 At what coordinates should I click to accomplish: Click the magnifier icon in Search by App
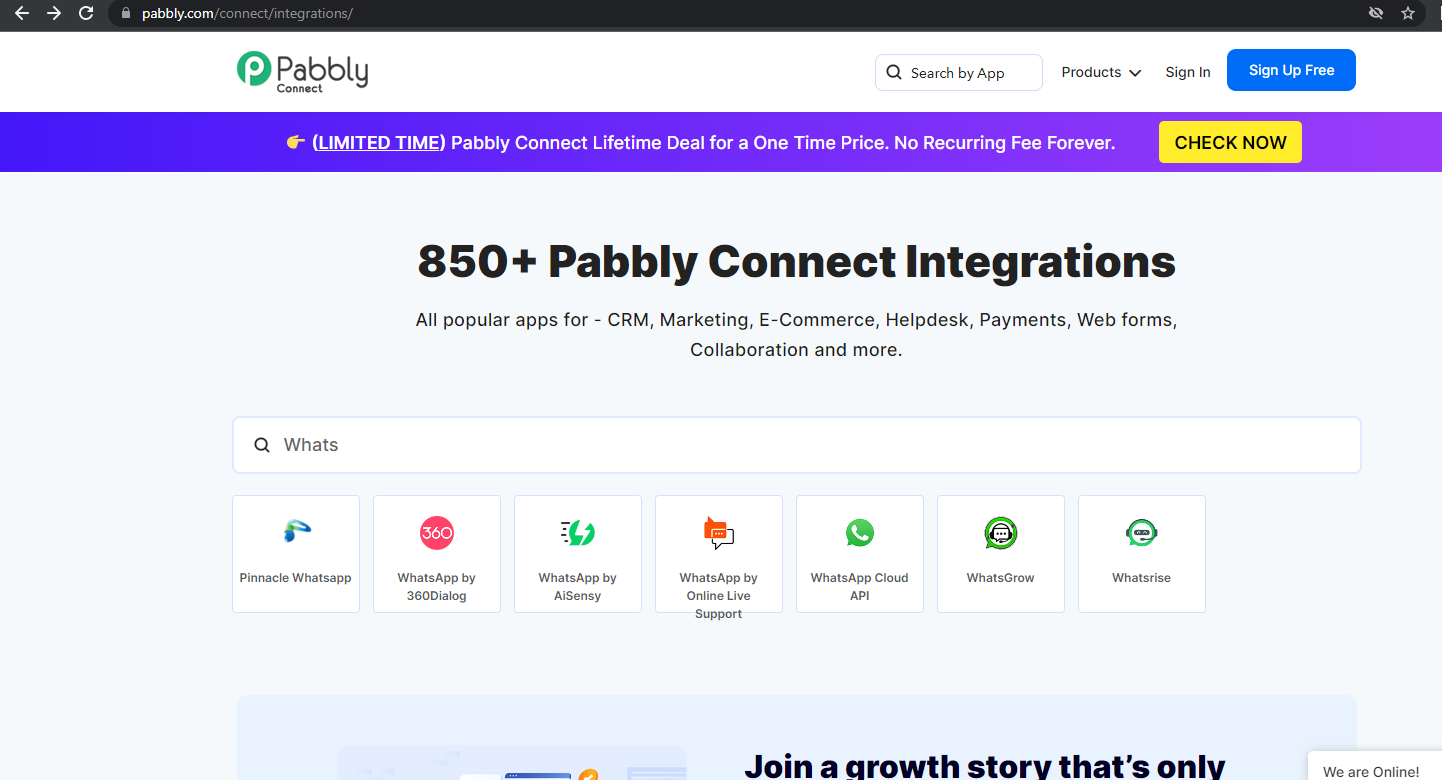[894, 73]
